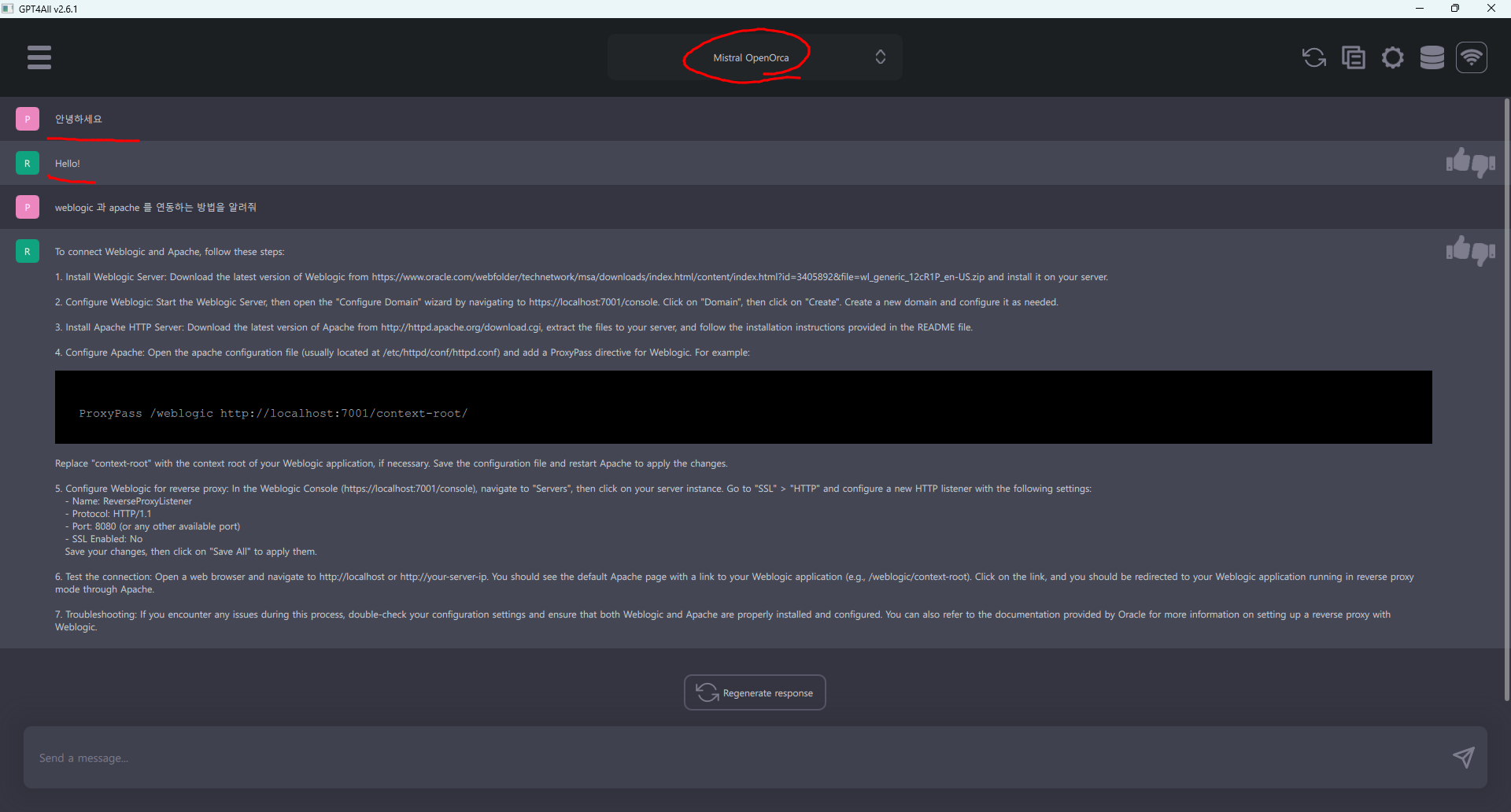
Task: Click step "1. Install Weblogic Server" text
Action: click(x=582, y=277)
